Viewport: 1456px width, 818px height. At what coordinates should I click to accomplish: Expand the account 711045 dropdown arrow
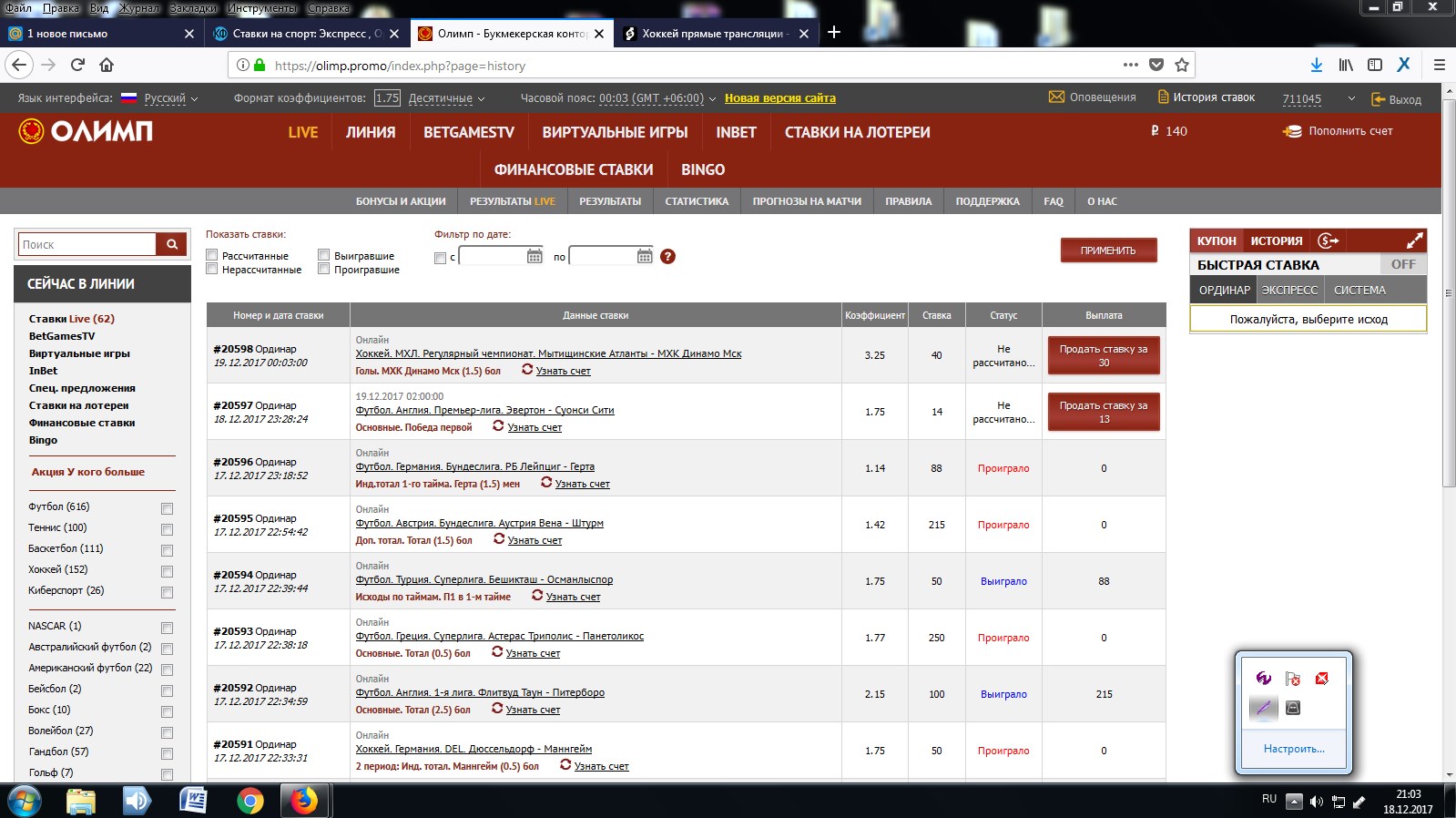(1351, 98)
